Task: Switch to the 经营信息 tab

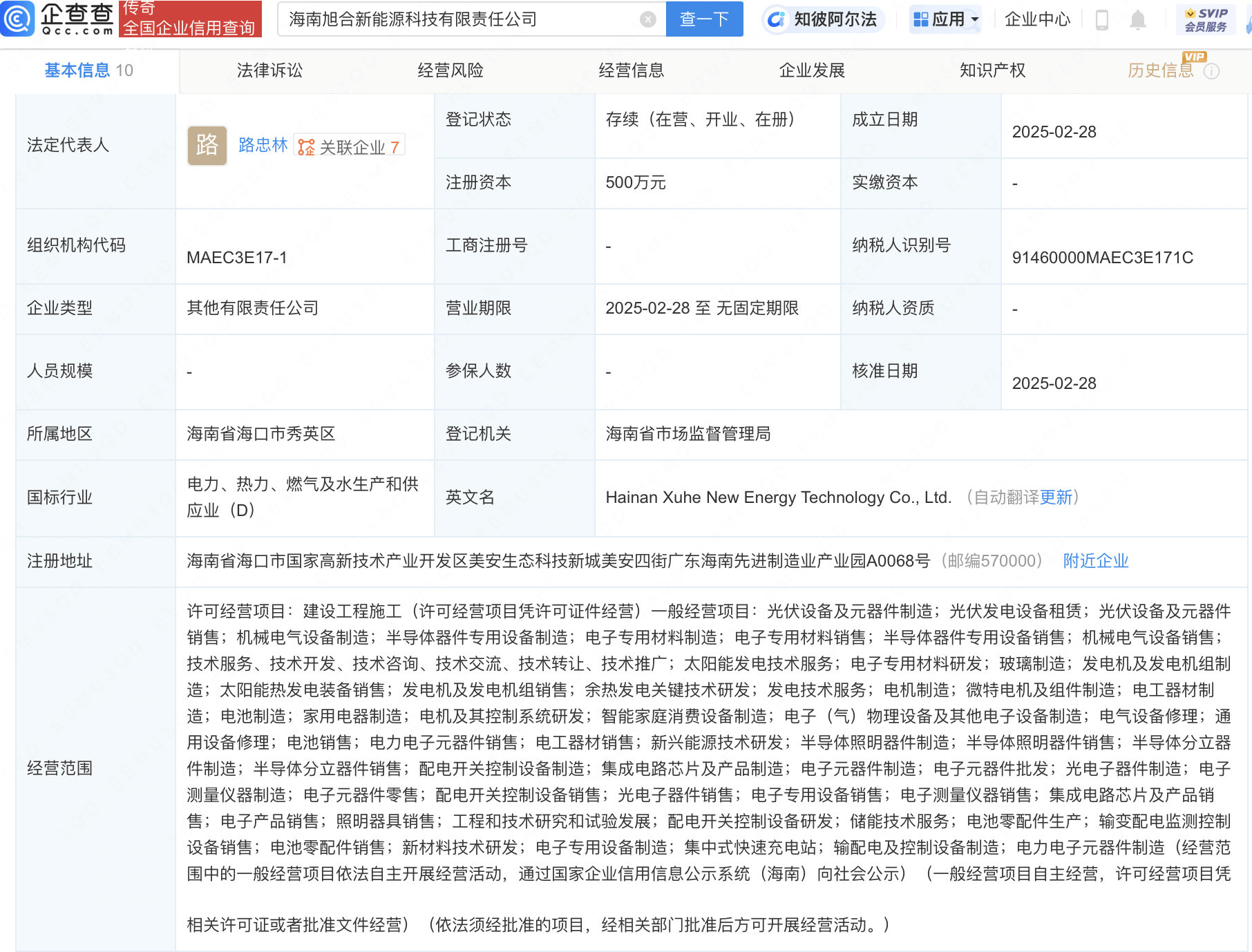Action: 631,70
